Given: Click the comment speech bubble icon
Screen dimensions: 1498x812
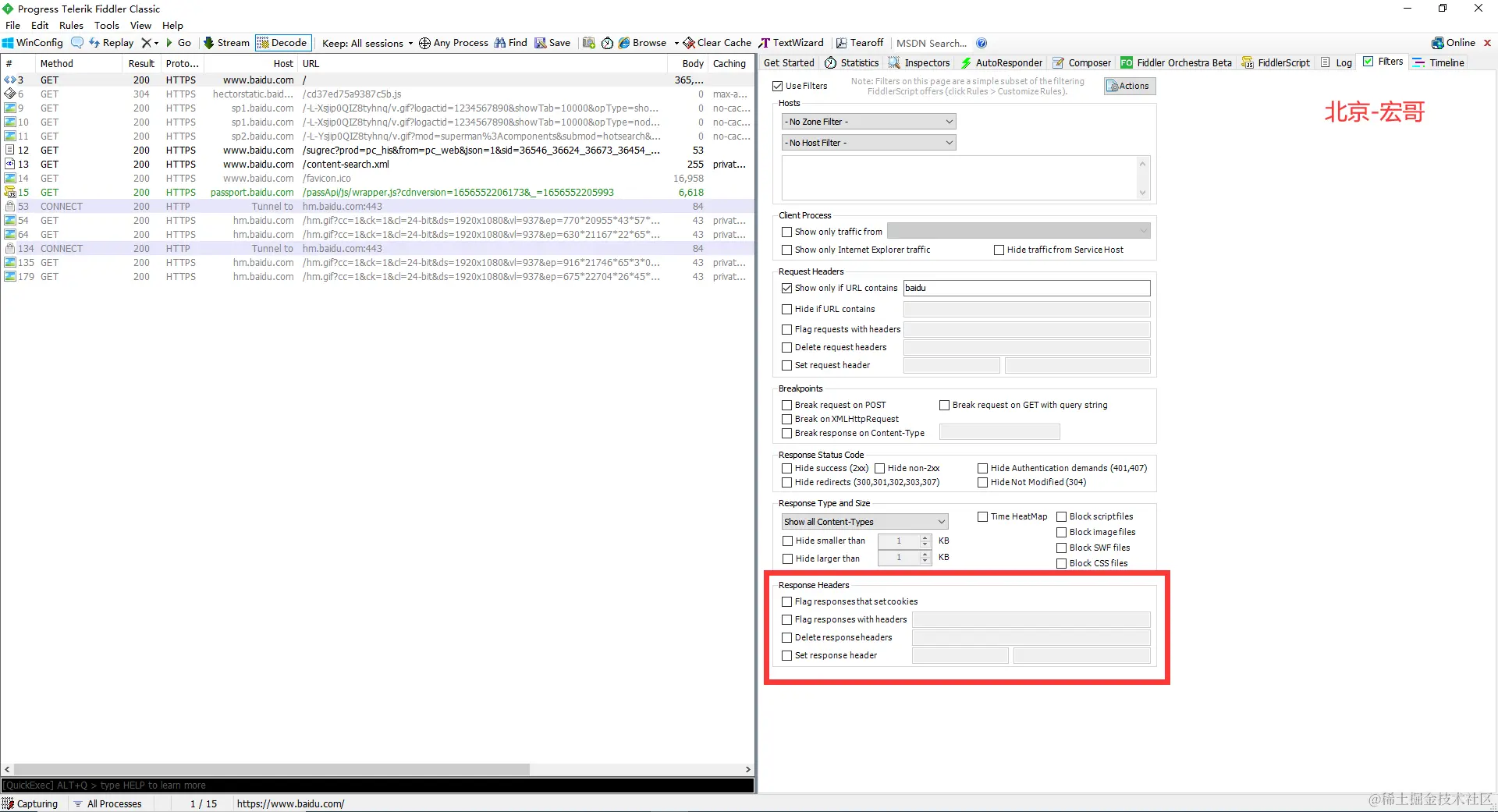Looking at the screenshot, I should (76, 43).
